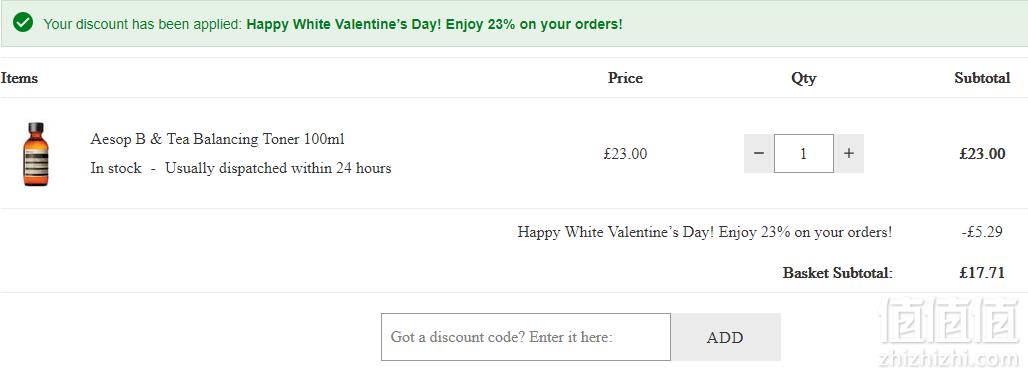Image resolution: width=1028 pixels, height=376 pixels.
Task: Open Aesop B & Tea Balancing Toner link
Action: tap(218, 139)
